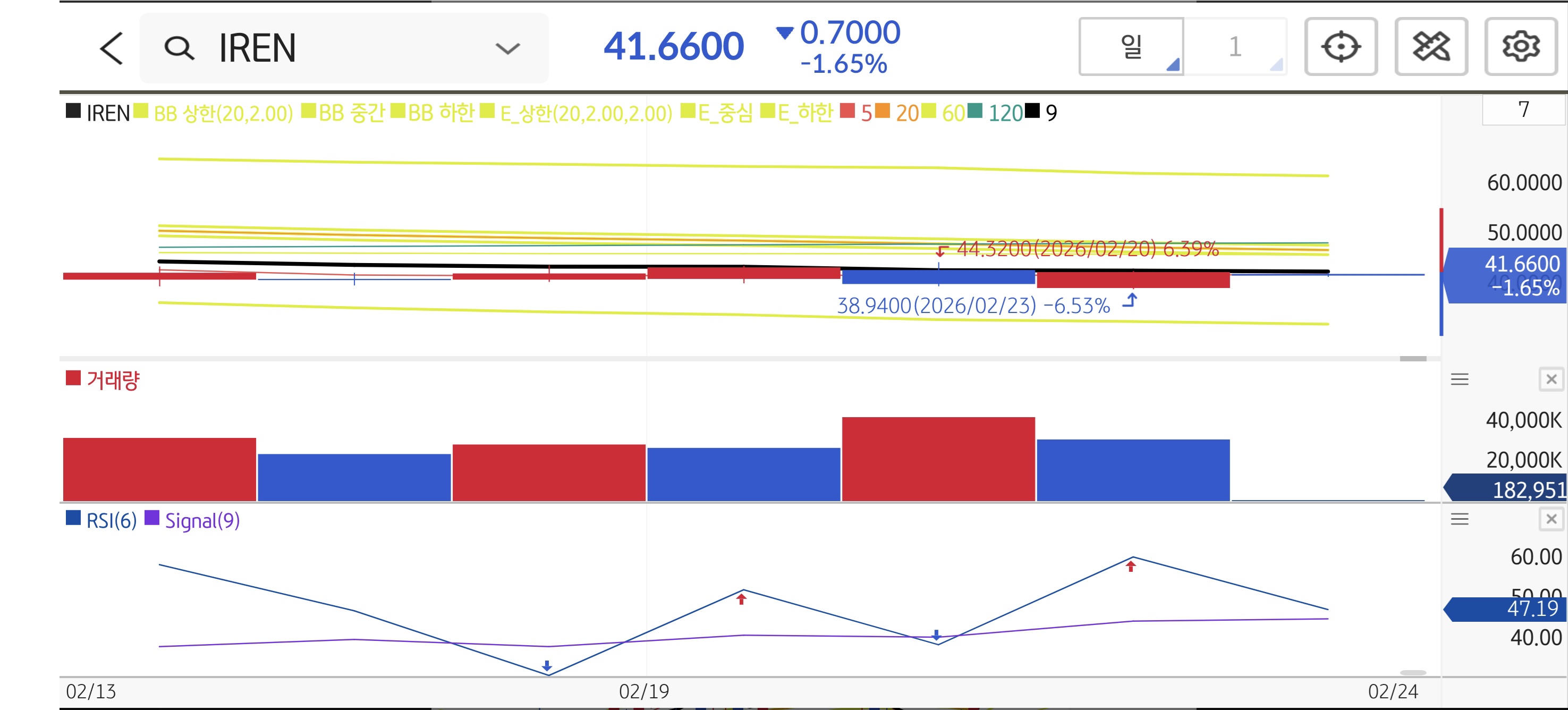
Task: Click the 거래량 volume label
Action: 113,381
